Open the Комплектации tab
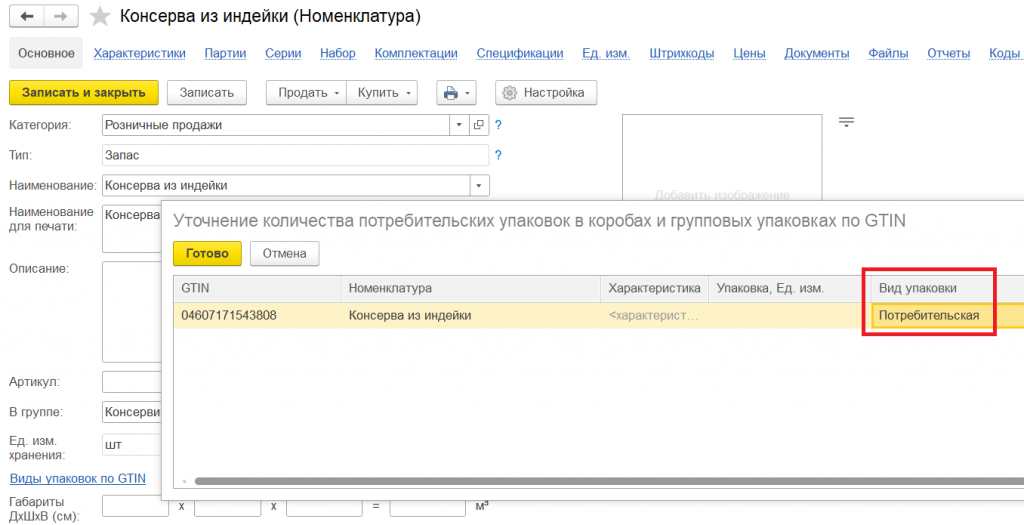 [416, 54]
